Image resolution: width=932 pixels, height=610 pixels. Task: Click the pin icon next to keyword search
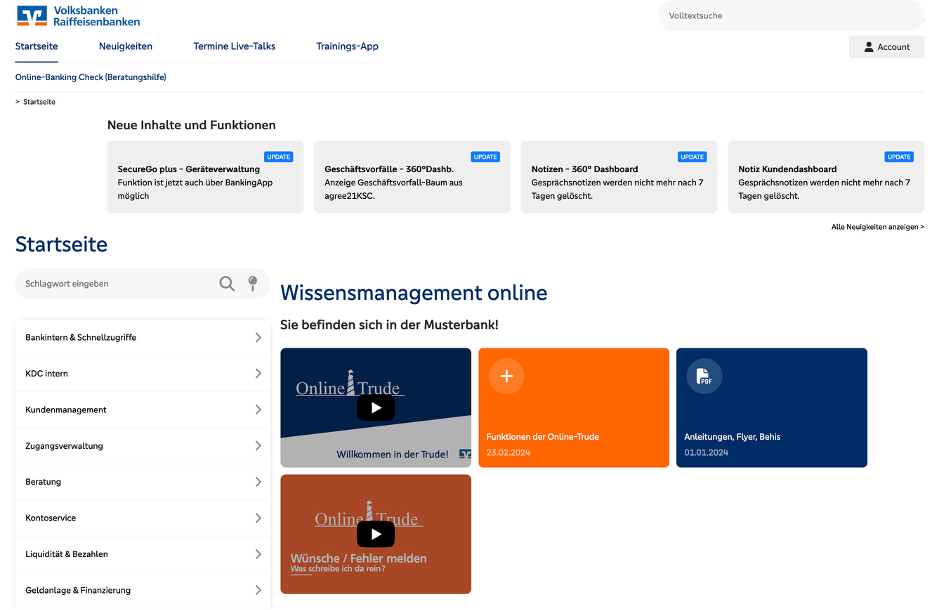click(253, 284)
